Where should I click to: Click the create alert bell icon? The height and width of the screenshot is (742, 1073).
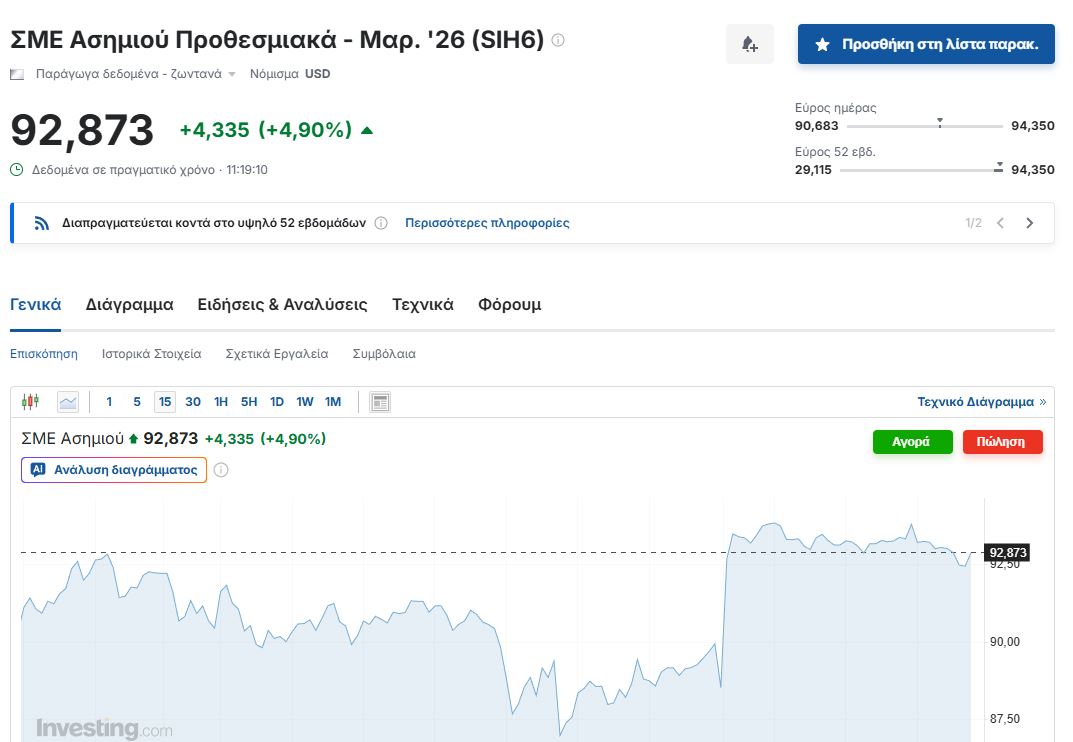click(x=749, y=44)
